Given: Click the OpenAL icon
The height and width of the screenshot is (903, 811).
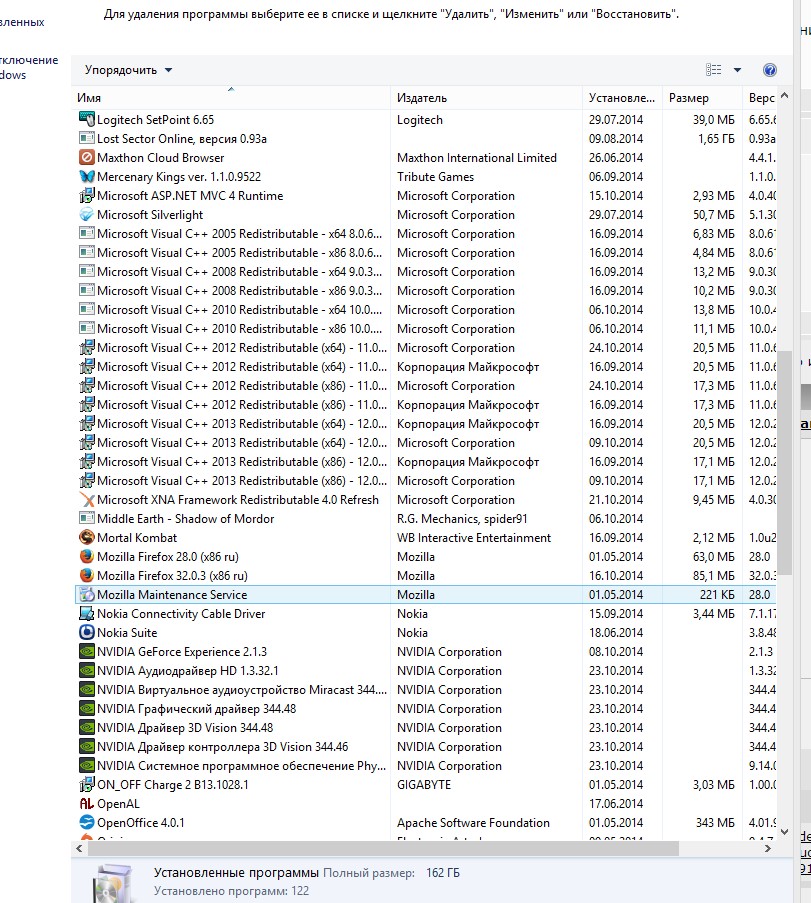Looking at the screenshot, I should click(x=86, y=803).
